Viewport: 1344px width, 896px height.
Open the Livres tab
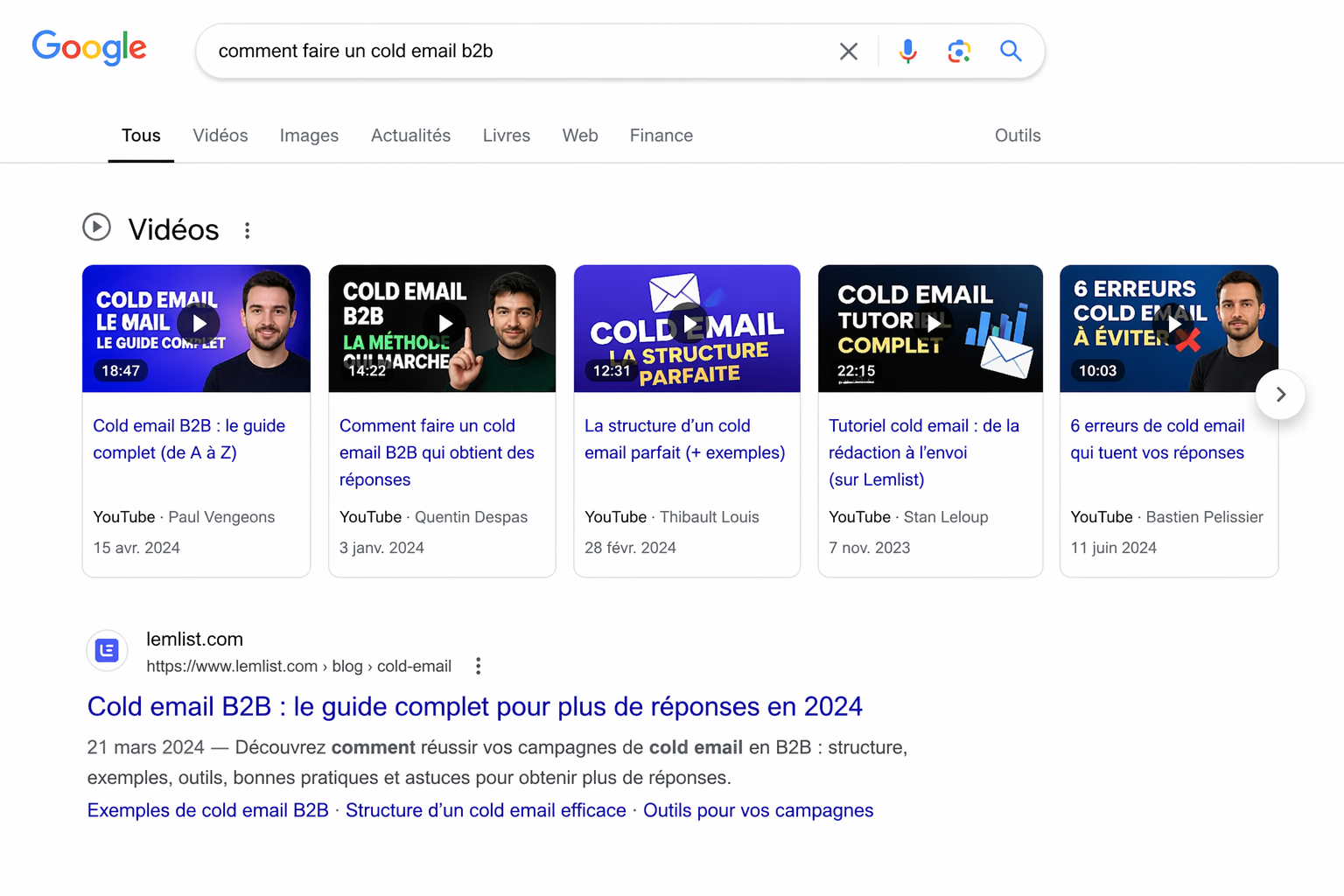507,136
